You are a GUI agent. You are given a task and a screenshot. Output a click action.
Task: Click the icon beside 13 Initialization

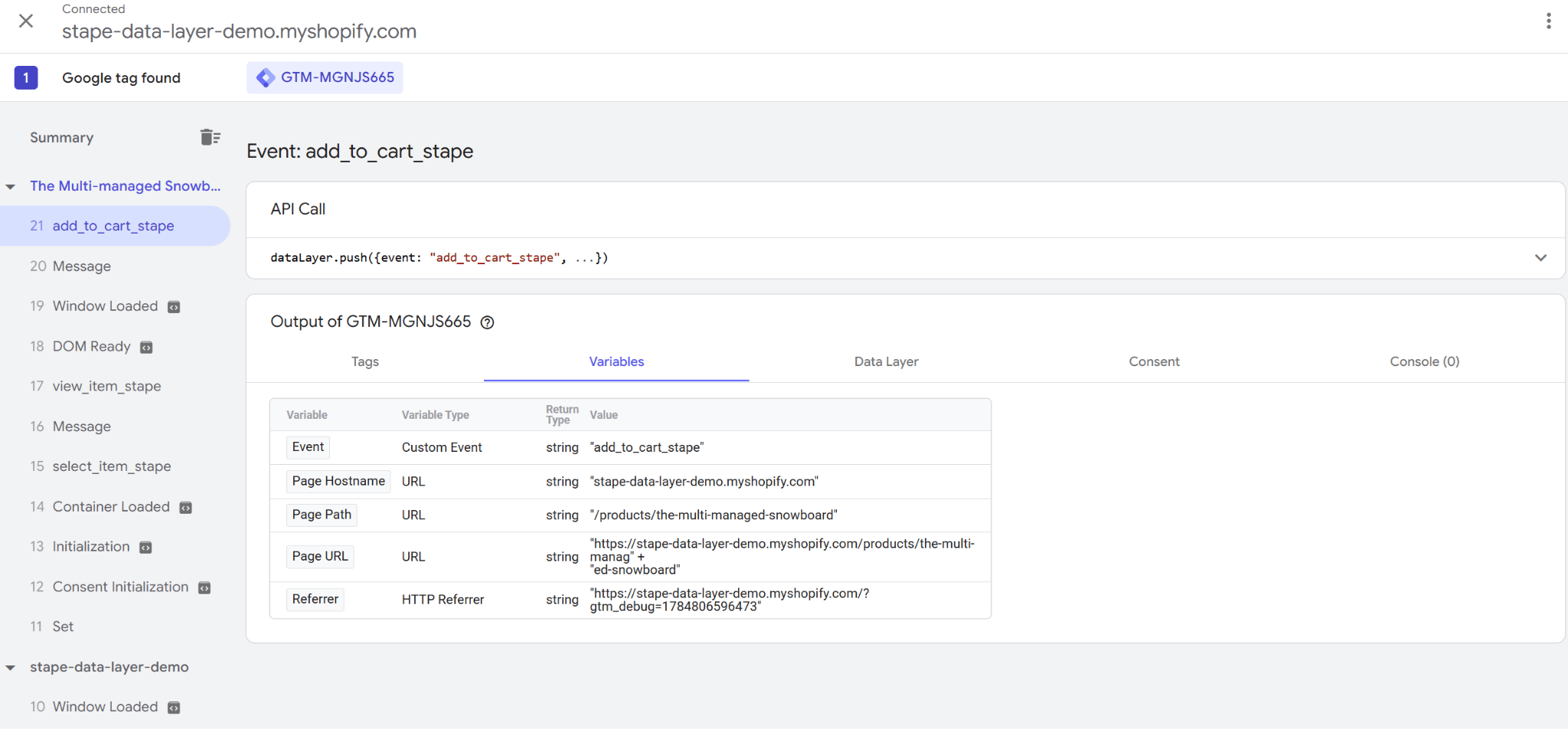[x=145, y=548]
